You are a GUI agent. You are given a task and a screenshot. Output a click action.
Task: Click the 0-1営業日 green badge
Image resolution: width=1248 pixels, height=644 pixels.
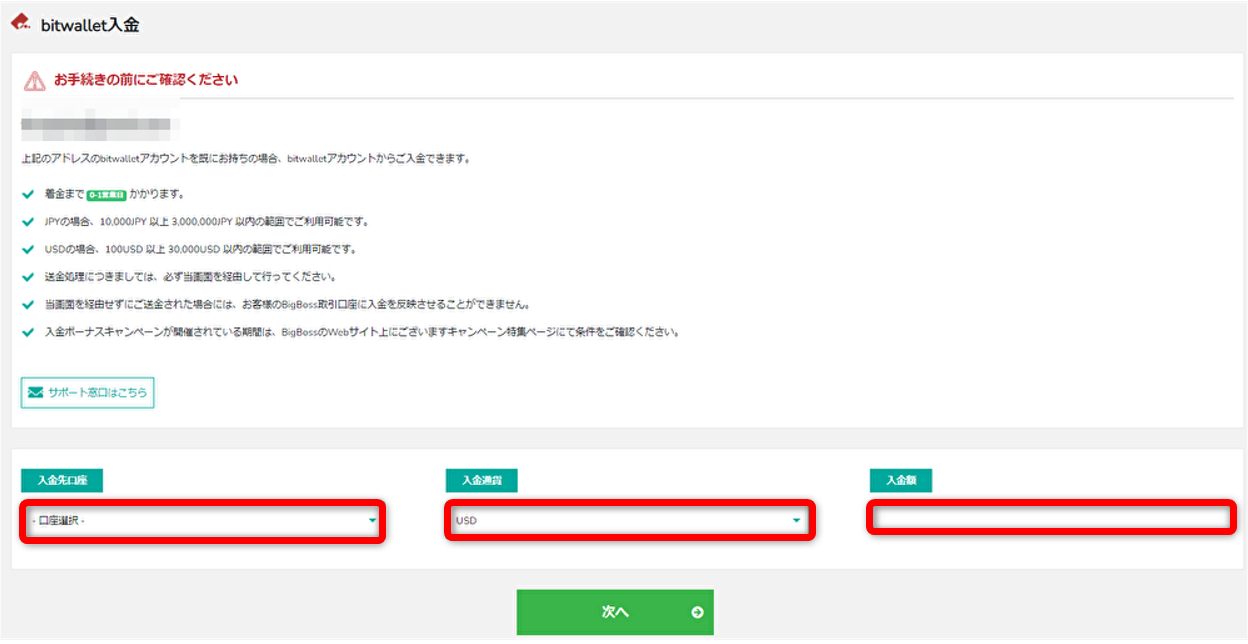(106, 195)
